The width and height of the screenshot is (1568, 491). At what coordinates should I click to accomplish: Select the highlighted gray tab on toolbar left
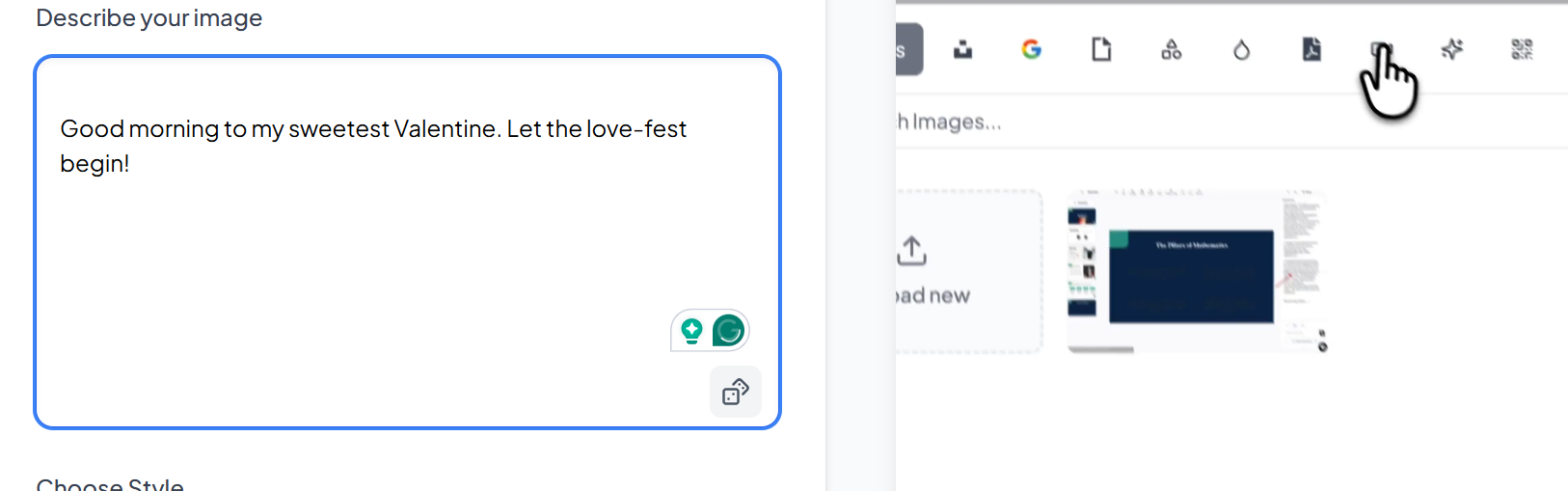pos(908,49)
